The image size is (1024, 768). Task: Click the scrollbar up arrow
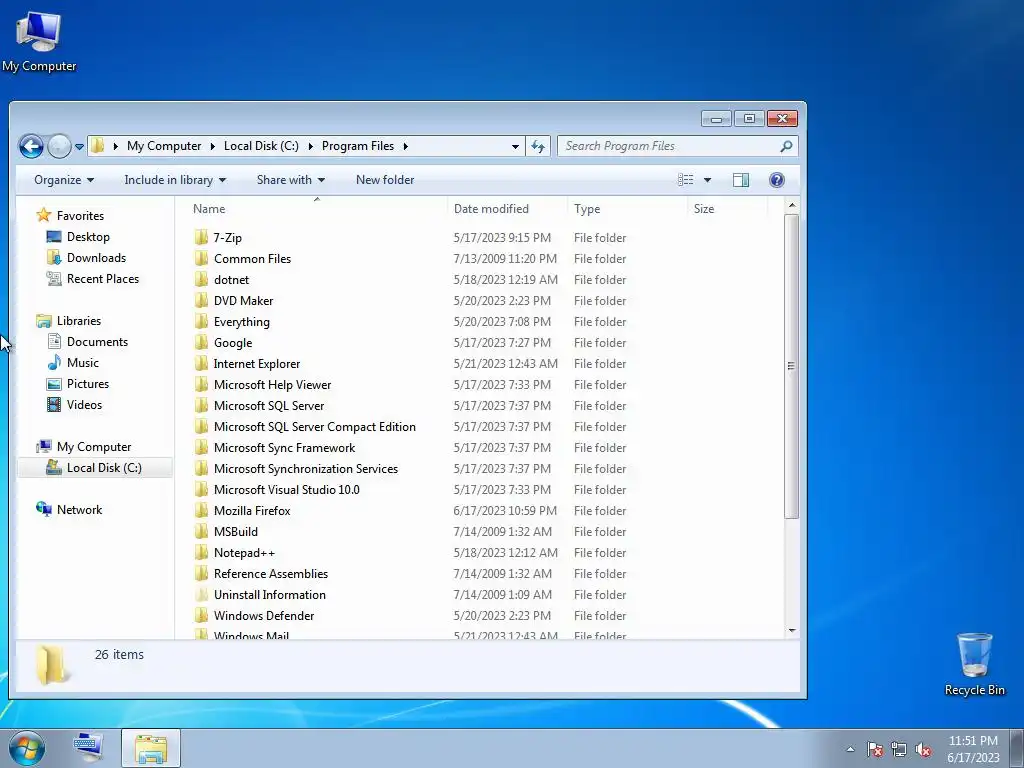tap(792, 206)
